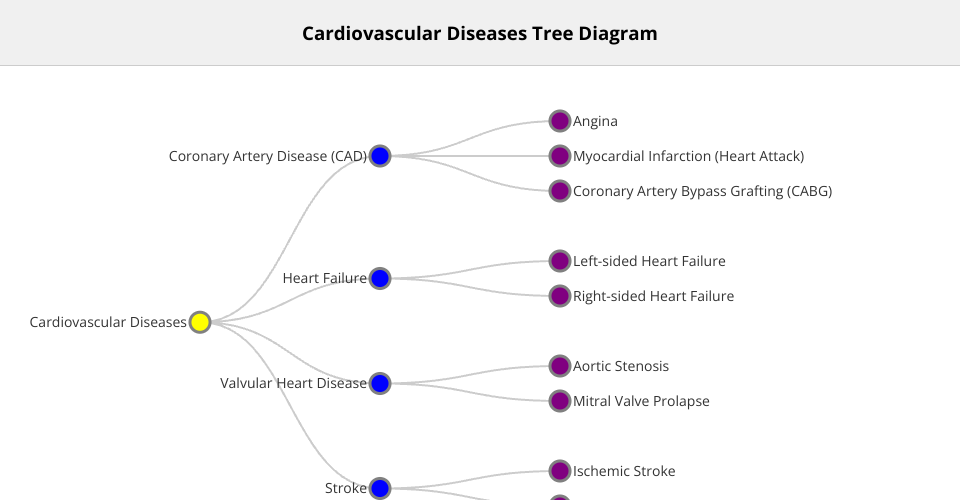Select the Myocardial Infarction purple node
This screenshot has width=960, height=500.
[x=560, y=156]
